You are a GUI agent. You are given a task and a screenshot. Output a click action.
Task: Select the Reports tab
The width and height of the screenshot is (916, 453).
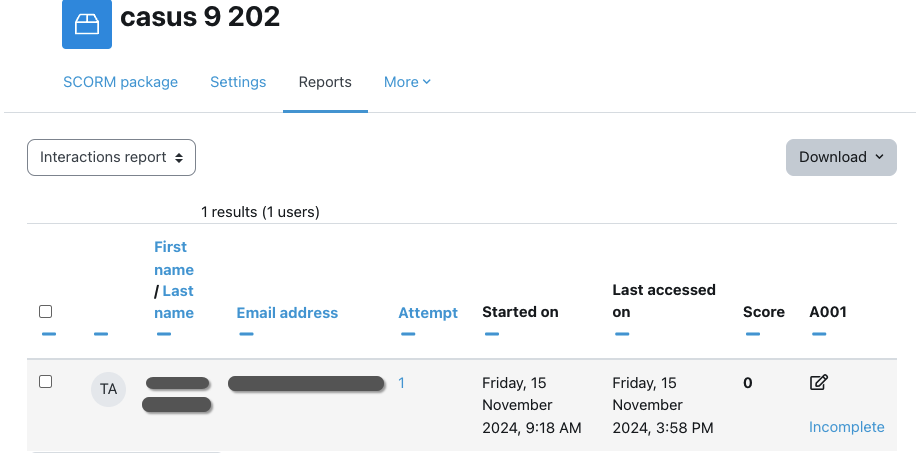point(325,82)
